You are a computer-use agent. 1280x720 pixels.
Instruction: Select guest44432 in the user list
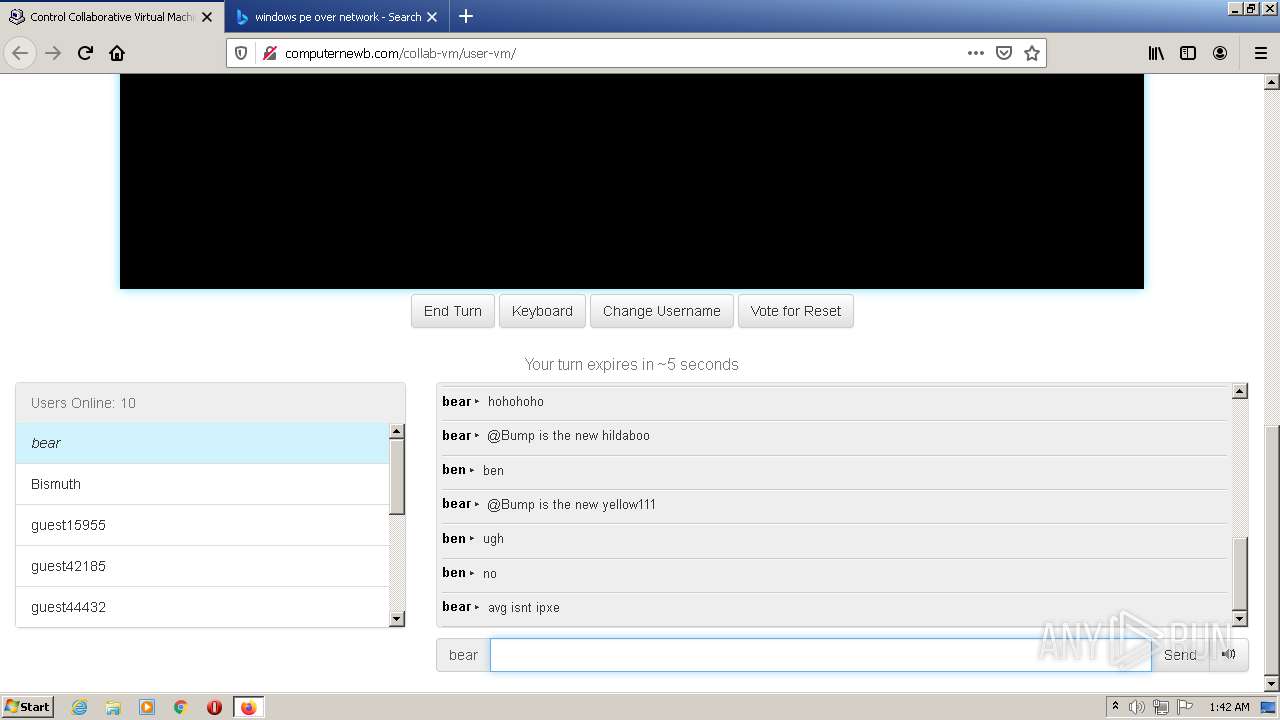[202, 606]
